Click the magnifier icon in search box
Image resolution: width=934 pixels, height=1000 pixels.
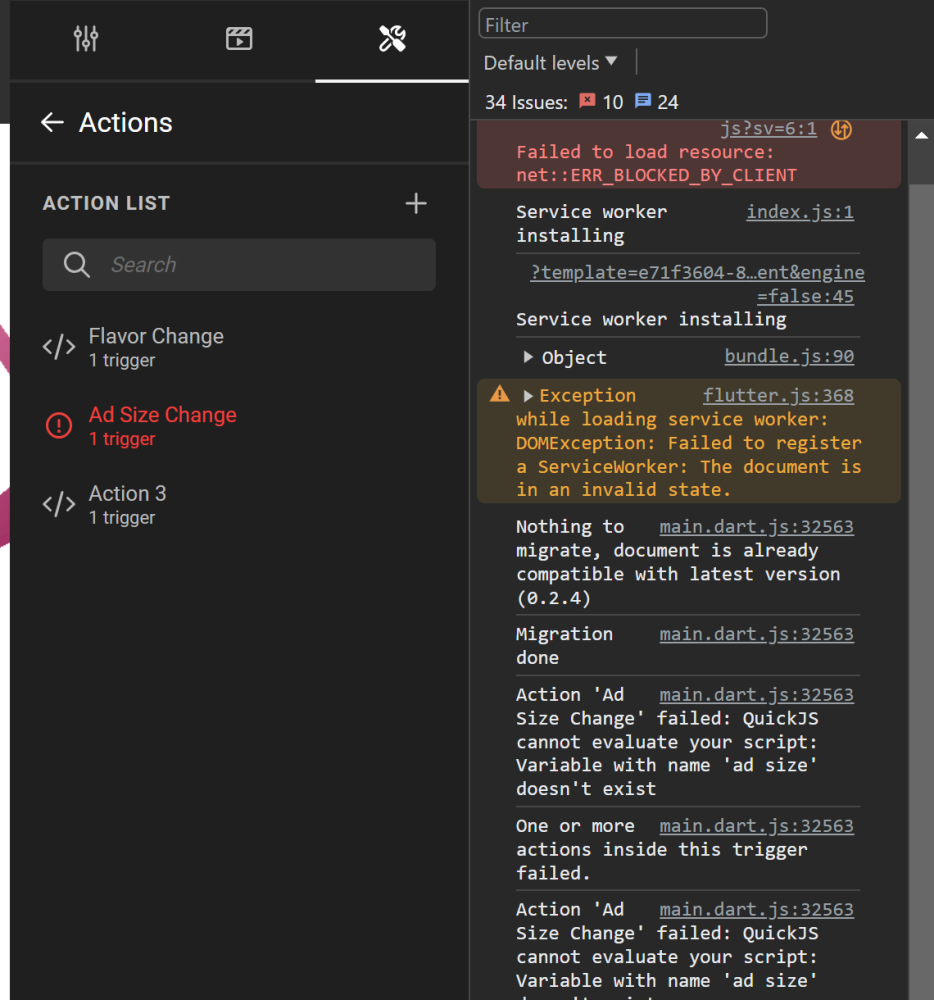pyautogui.click(x=77, y=265)
